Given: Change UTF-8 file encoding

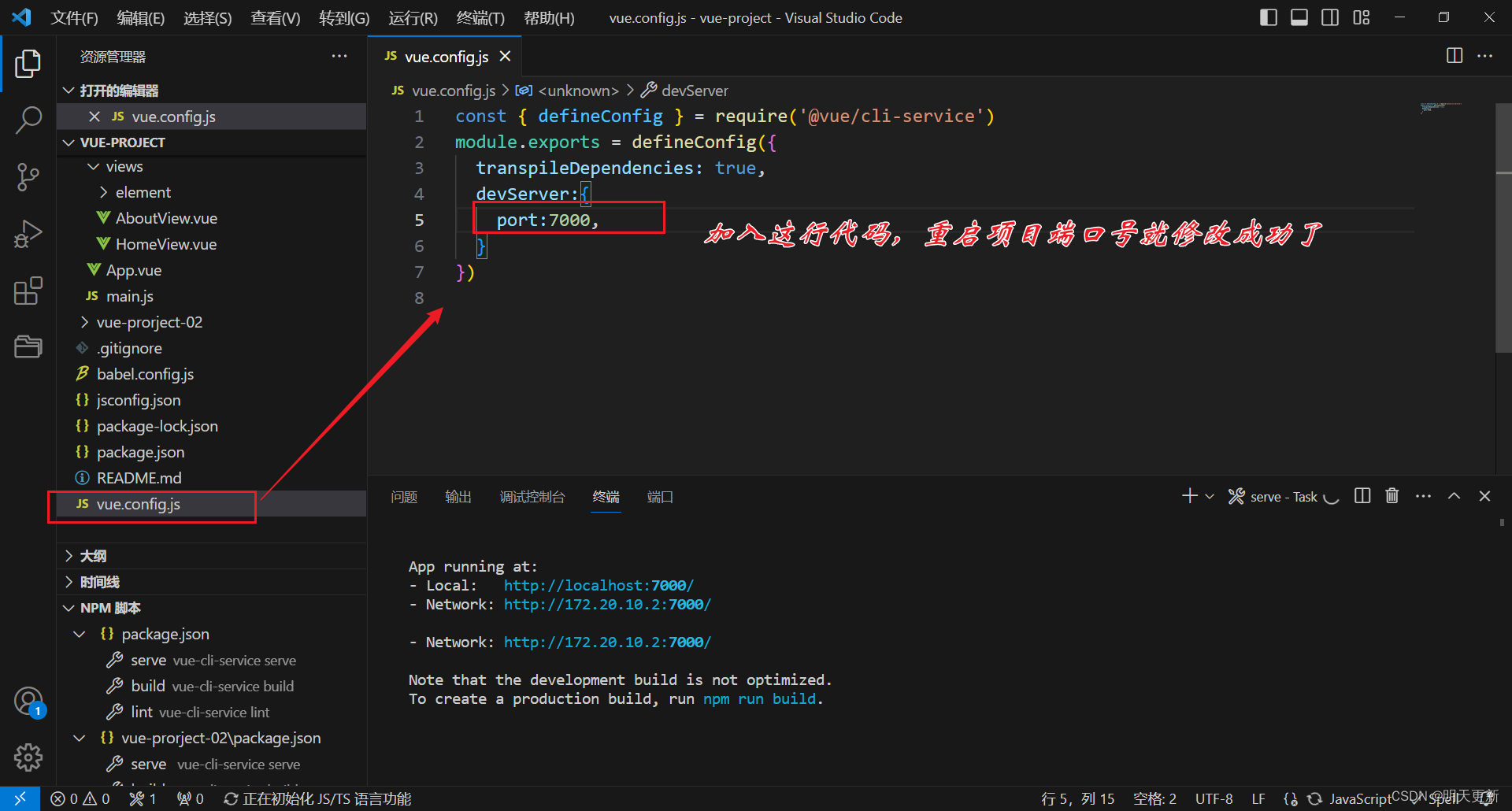Looking at the screenshot, I should pos(1214,798).
